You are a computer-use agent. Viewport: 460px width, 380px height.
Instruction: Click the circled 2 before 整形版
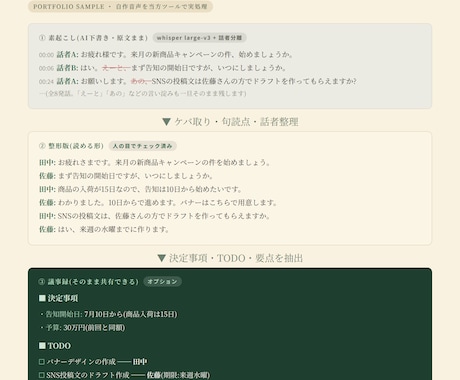click(42, 146)
